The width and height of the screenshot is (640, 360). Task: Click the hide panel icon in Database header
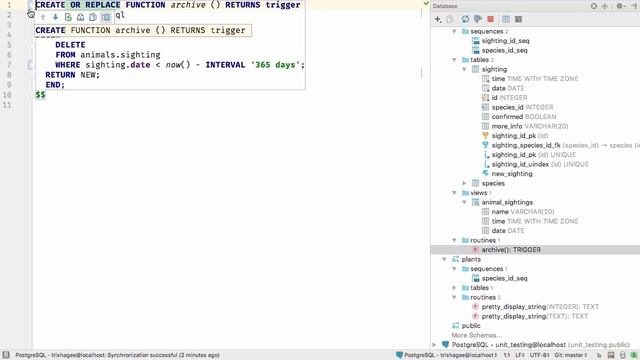[633, 6]
